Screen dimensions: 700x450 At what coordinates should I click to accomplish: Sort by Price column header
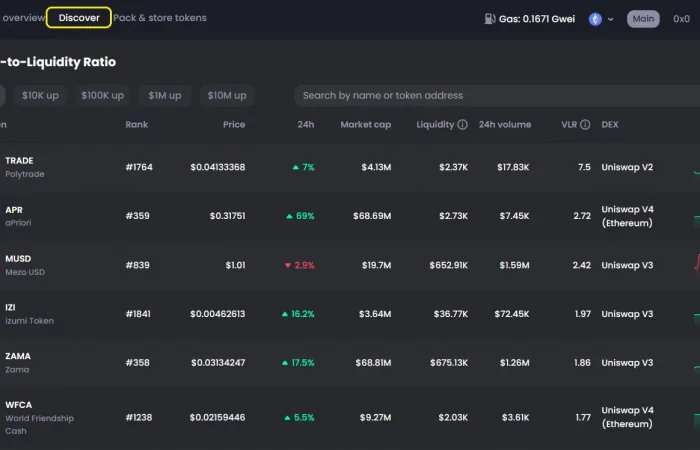pos(234,125)
